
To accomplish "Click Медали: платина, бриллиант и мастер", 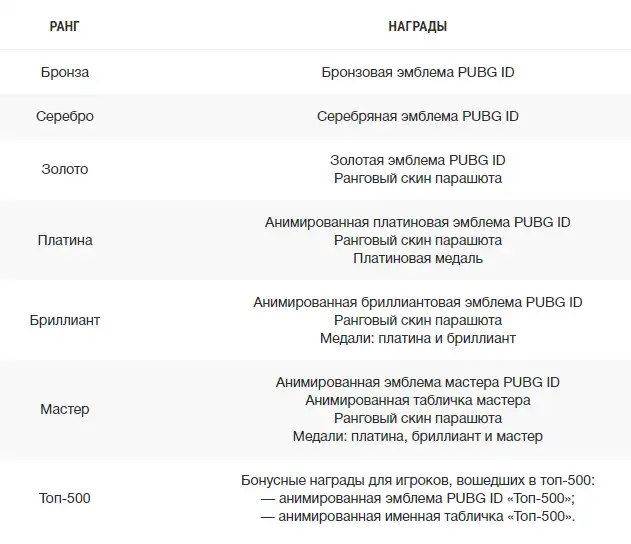I will (418, 436).
